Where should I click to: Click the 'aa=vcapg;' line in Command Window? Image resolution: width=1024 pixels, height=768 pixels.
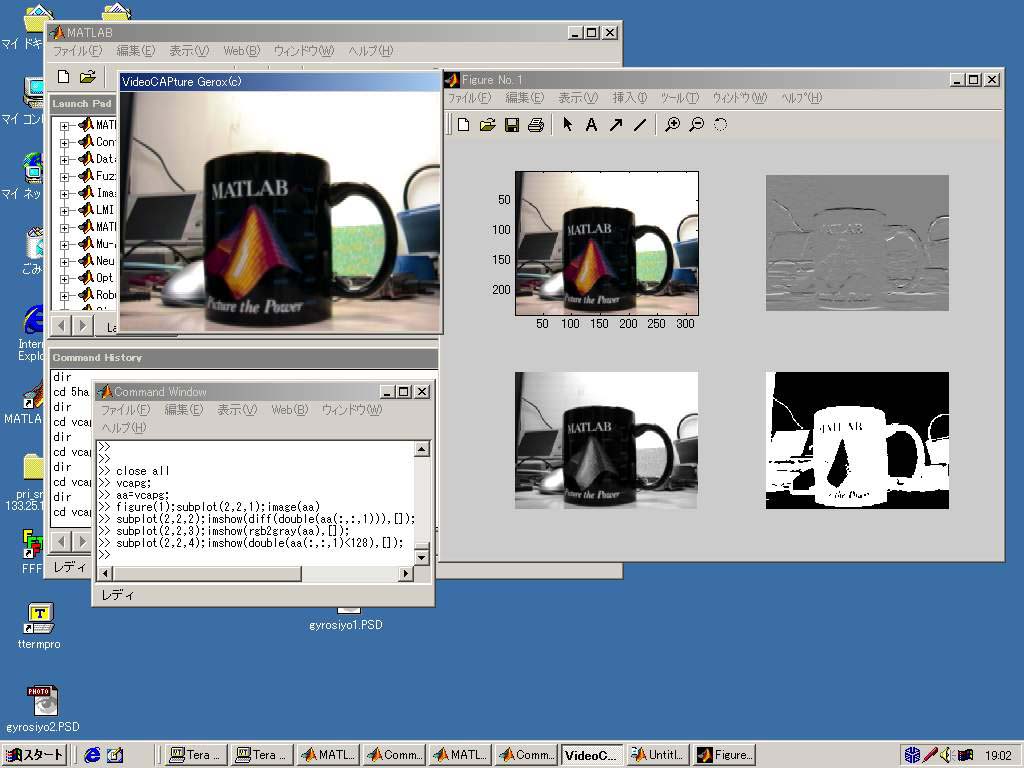coord(143,495)
